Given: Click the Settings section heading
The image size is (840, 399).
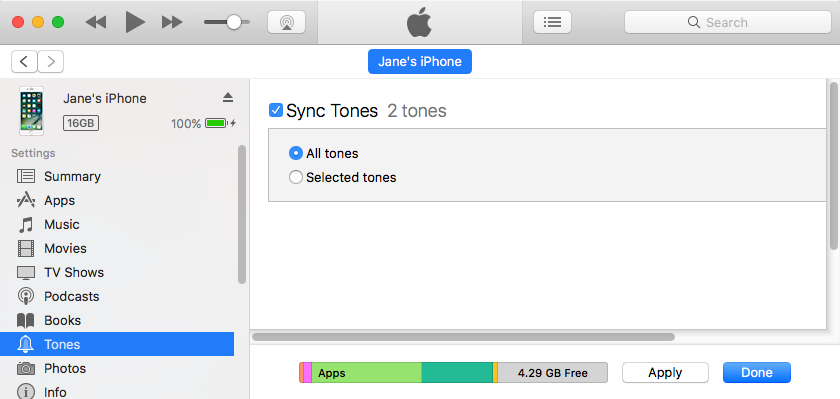Looking at the screenshot, I should tap(33, 153).
